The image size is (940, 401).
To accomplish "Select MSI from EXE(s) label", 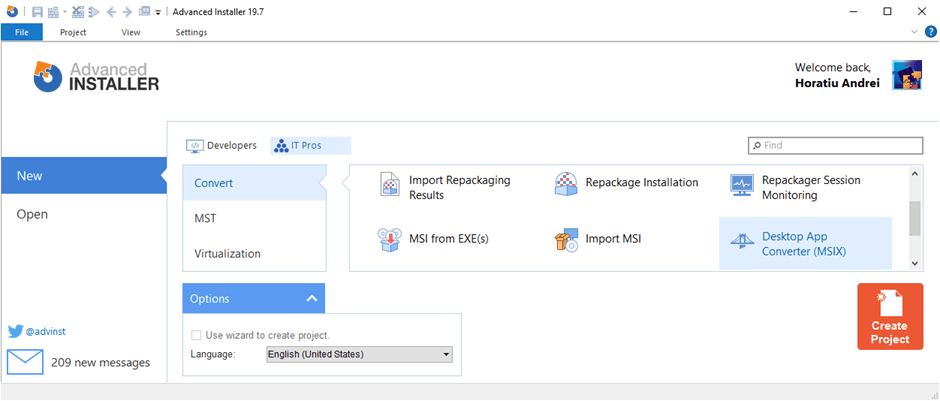I will click(449, 239).
